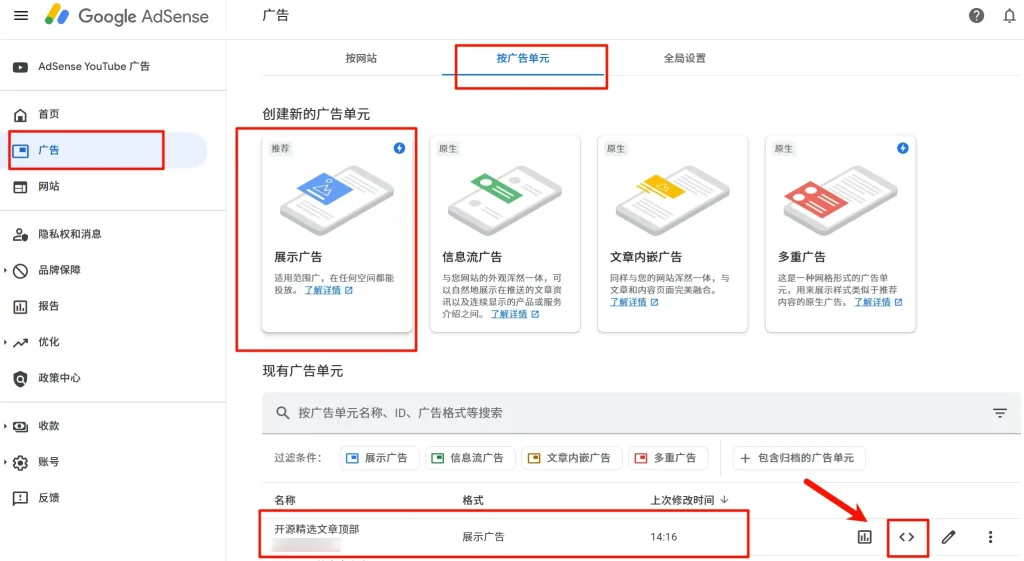Open the report chart icon for ad unit

pyautogui.click(x=865, y=537)
